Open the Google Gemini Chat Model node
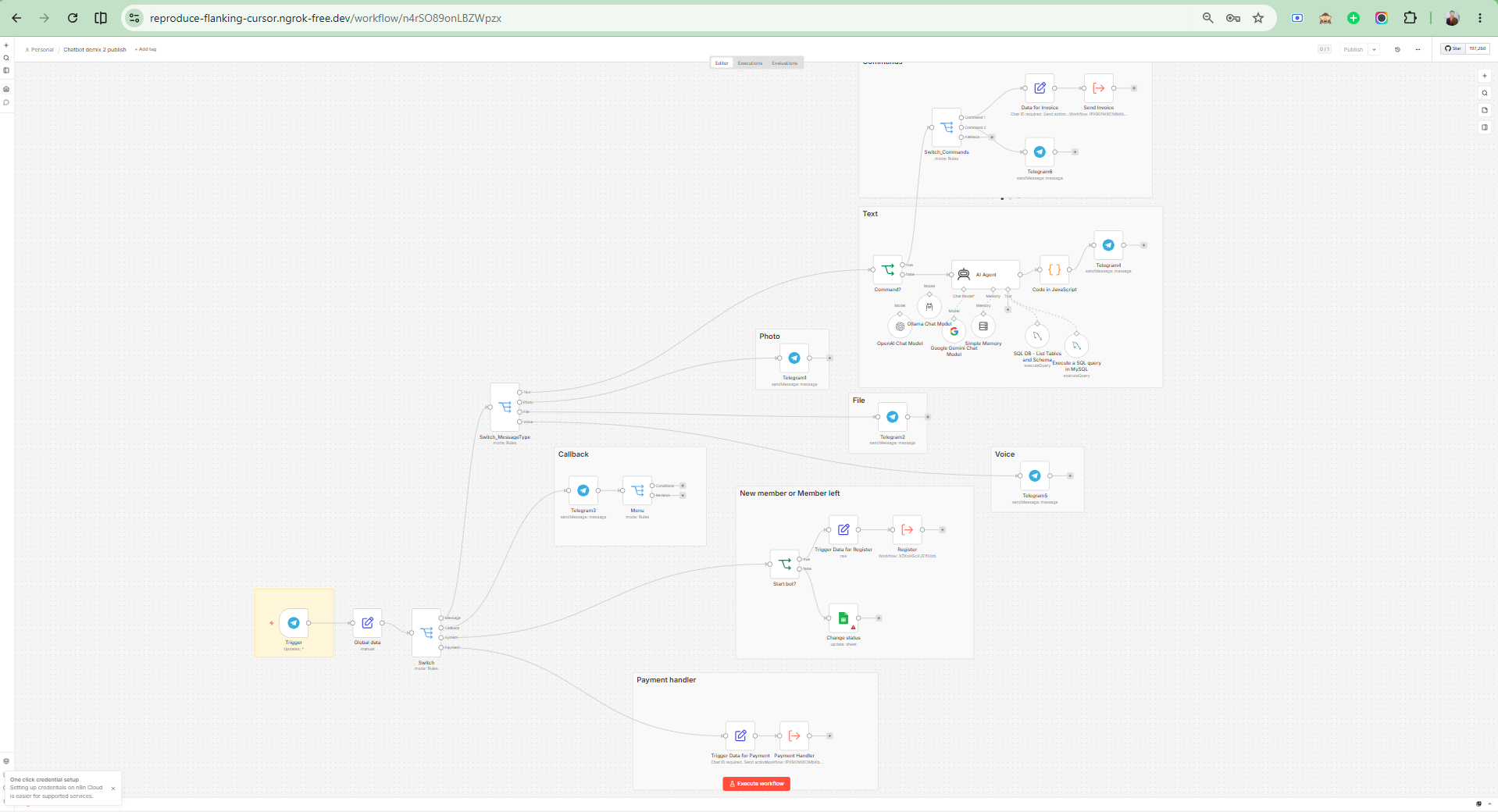Screen dimensions: 1498x812 pyautogui.click(x=954, y=331)
